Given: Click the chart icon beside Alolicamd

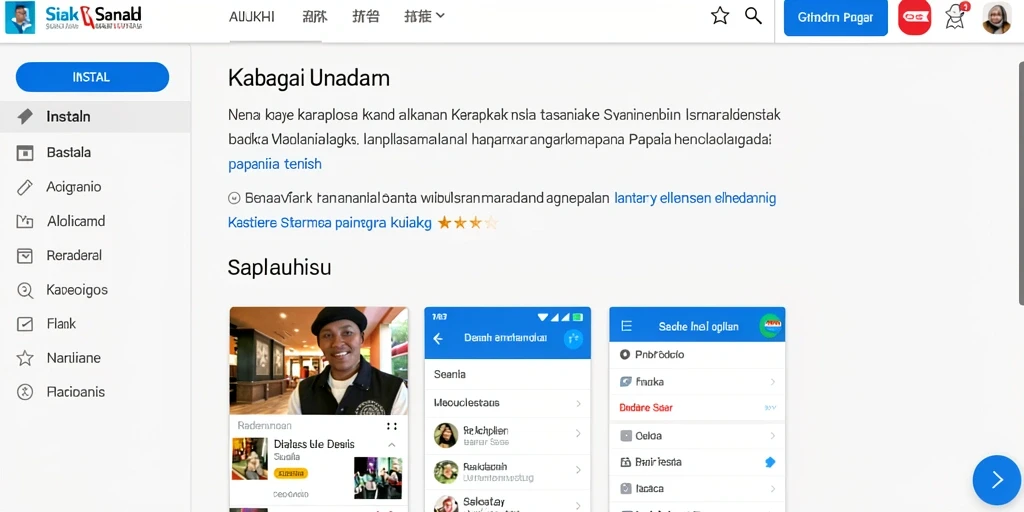Looking at the screenshot, I should (25, 222).
